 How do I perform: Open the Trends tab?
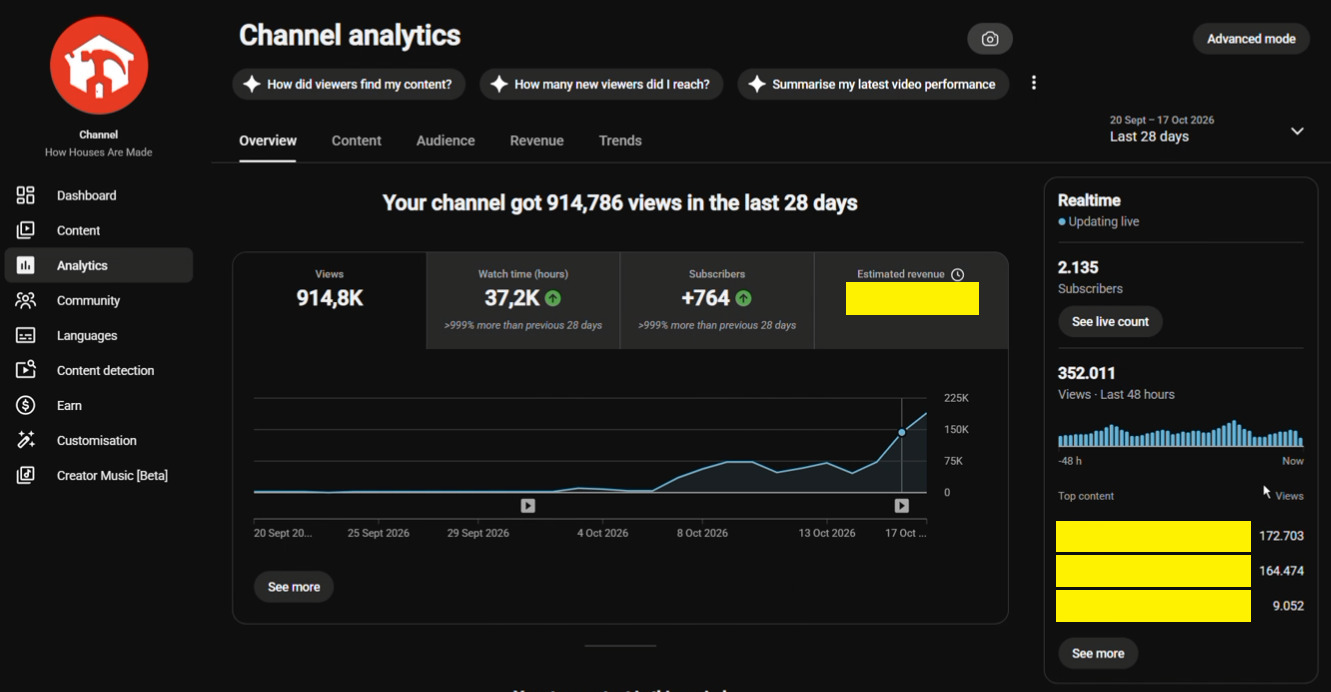620,141
